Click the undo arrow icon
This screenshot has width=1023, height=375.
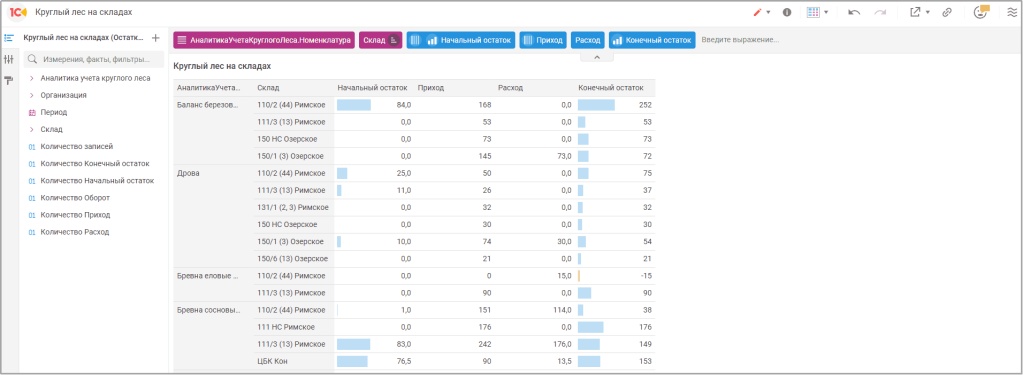(853, 12)
